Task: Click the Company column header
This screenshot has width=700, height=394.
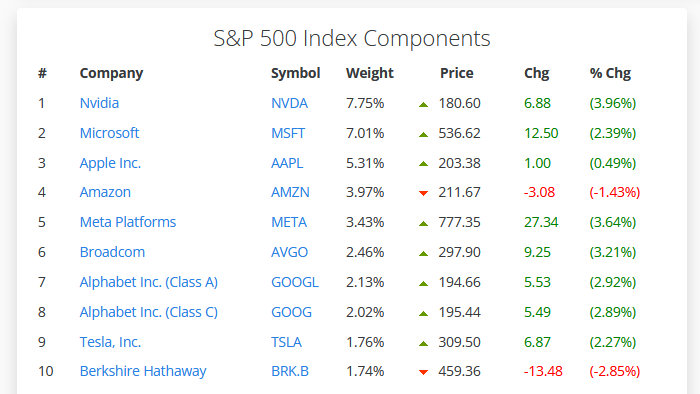Action: (x=111, y=73)
